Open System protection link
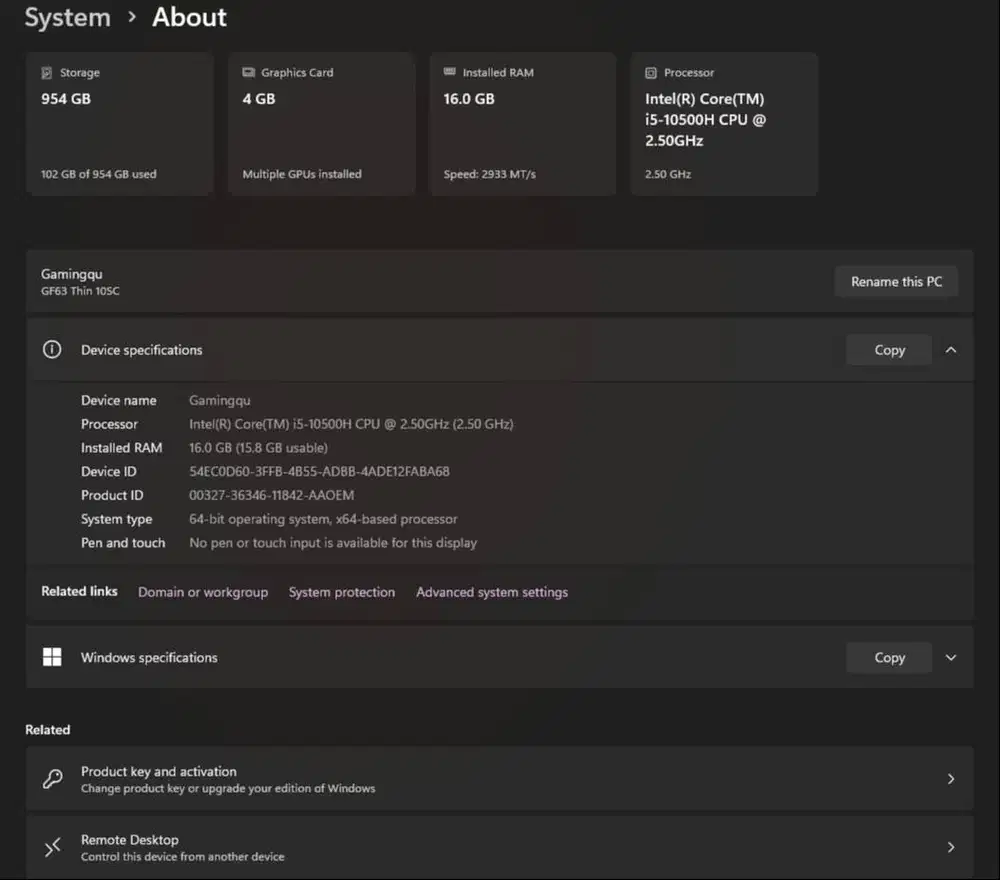Image resolution: width=1000 pixels, height=880 pixels. click(342, 592)
